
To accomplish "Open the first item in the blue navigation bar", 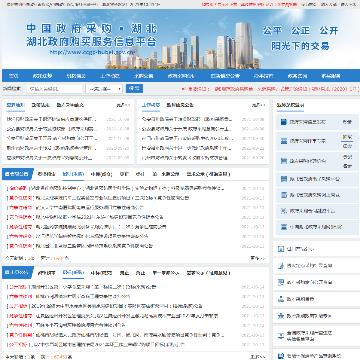I will 13,76.
